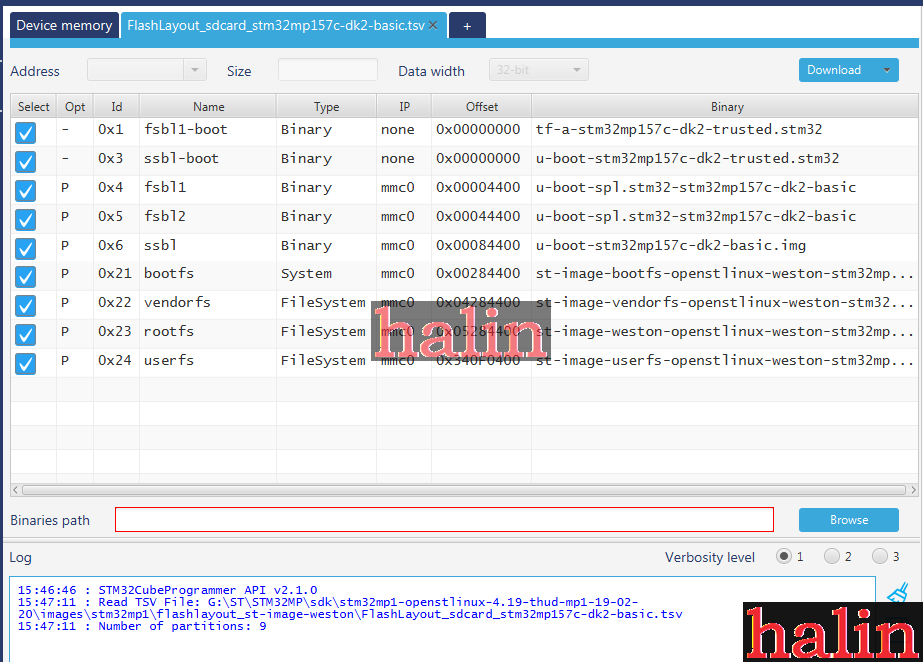Viewport: 923px width, 662px height.
Task: Select the FlashLayout_sdcard_stm32mp157c-dk2-basic.tsv tab
Action: click(275, 25)
